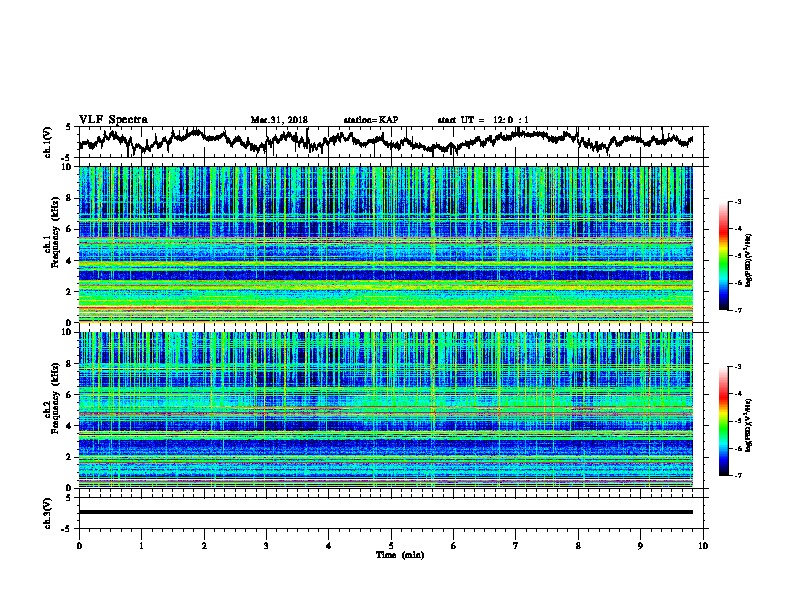Click the ch.2 spectrogram panel
Image resolution: width=792 pixels, height=612 pixels.
click(385, 410)
